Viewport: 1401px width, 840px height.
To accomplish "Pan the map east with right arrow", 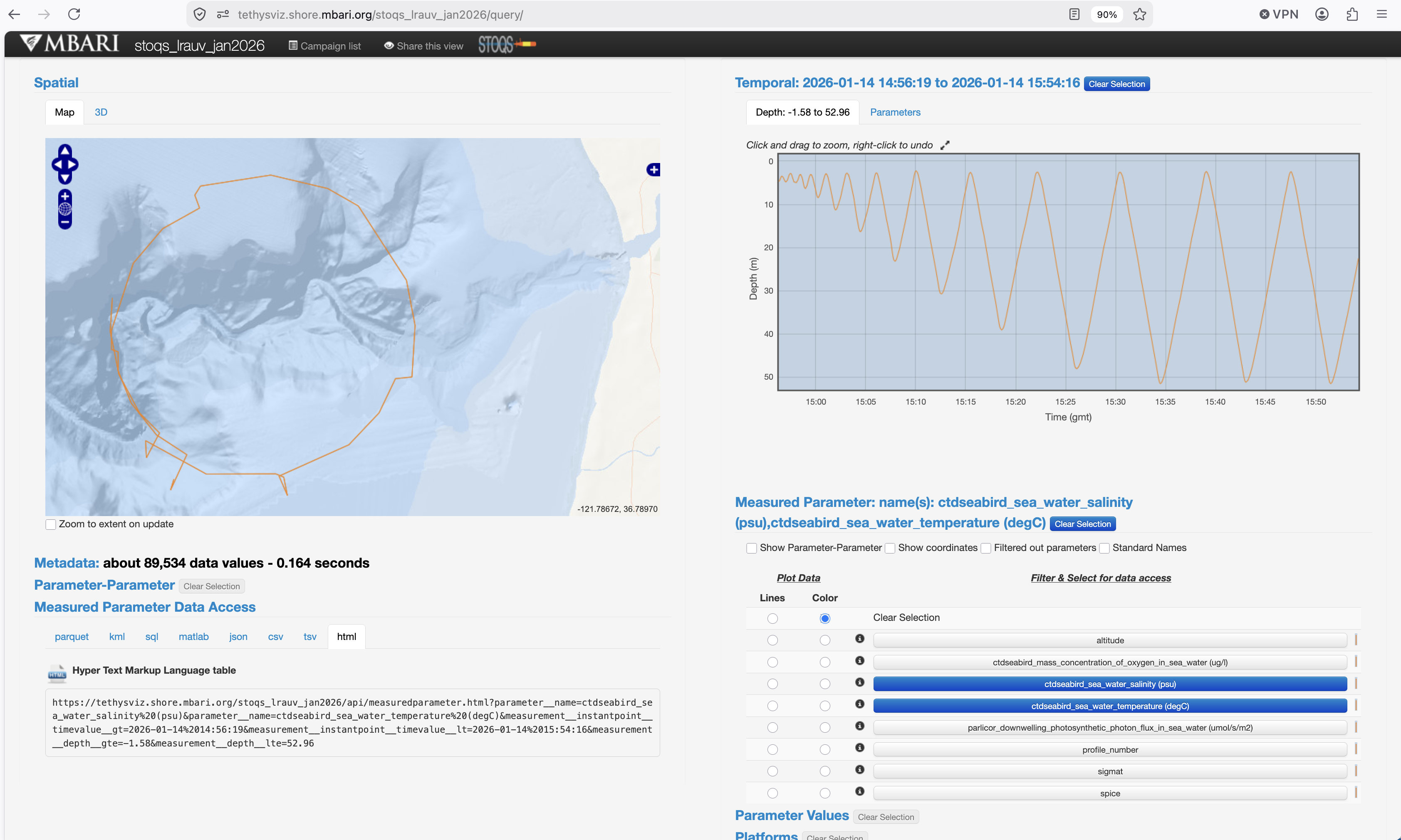I will [x=73, y=165].
